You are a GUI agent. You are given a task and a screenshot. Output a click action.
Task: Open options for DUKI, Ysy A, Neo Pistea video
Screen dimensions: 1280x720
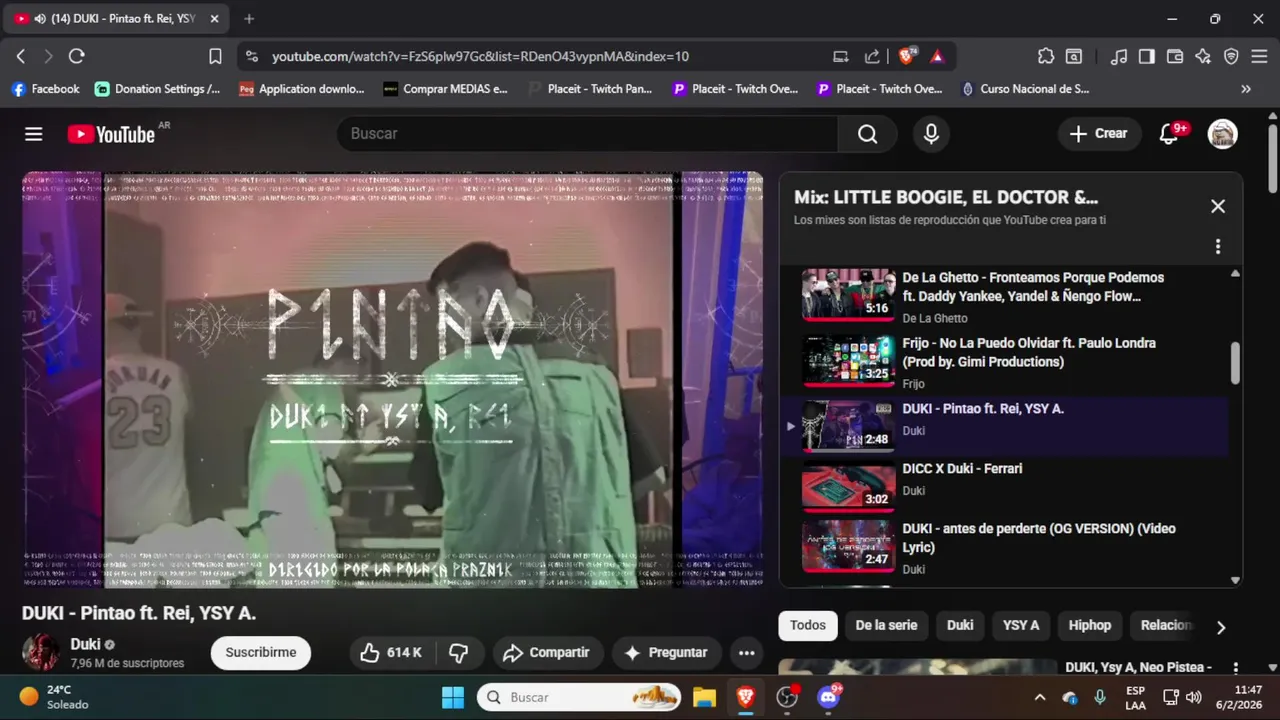[x=1236, y=668]
